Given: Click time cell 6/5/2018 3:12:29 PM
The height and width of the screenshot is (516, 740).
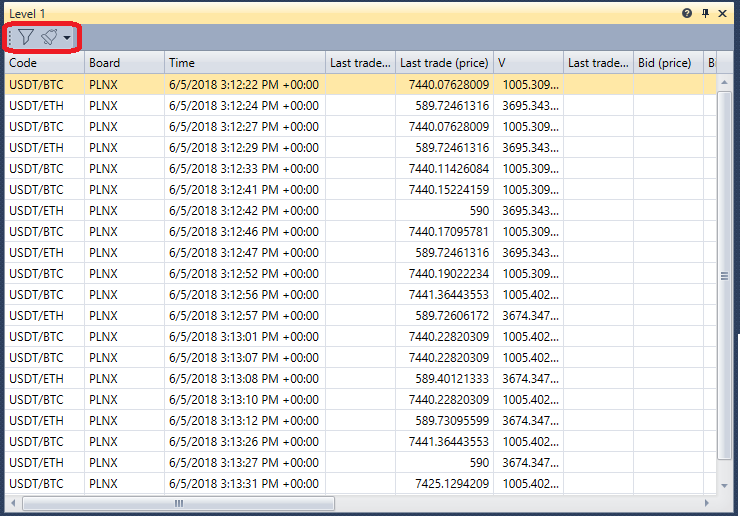Looking at the screenshot, I should click(244, 148).
